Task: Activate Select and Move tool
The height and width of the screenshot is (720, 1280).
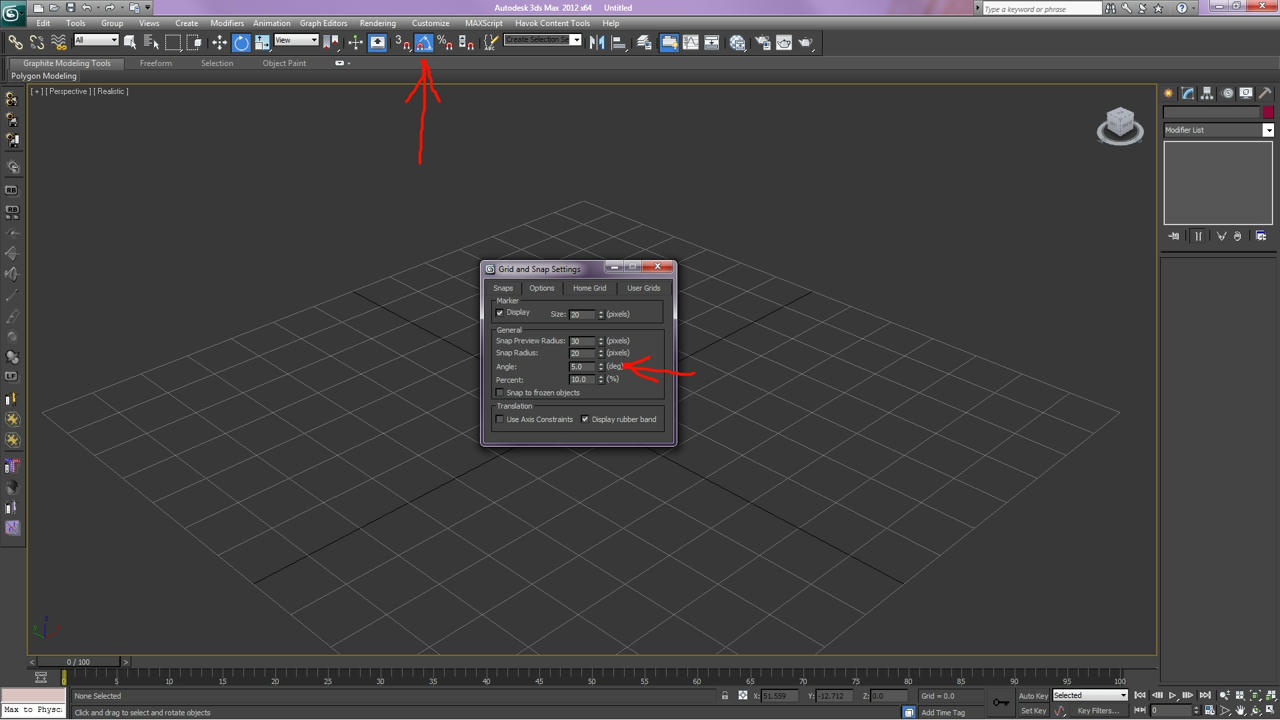Action: click(x=219, y=42)
